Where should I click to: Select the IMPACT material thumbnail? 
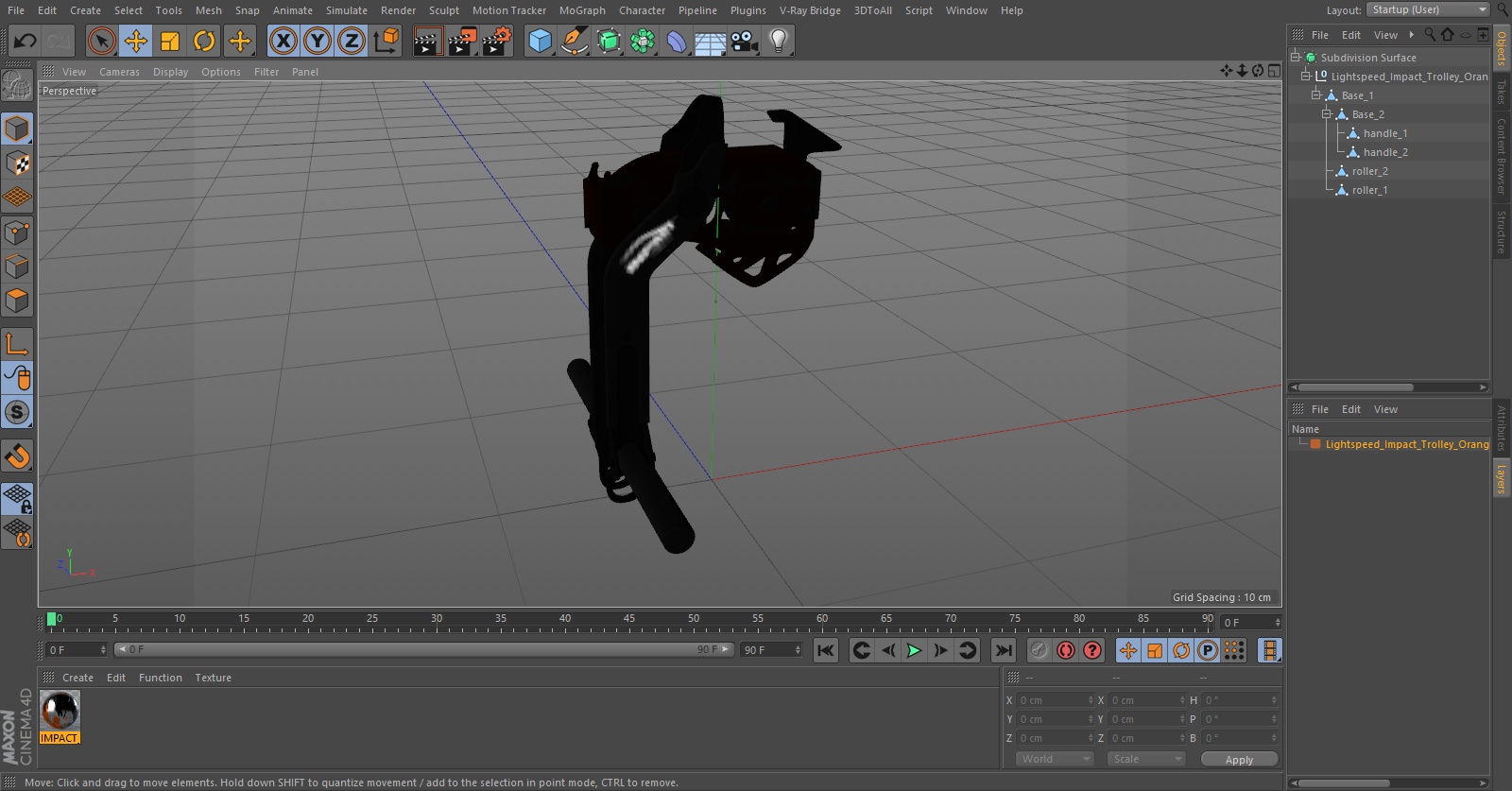click(x=60, y=711)
